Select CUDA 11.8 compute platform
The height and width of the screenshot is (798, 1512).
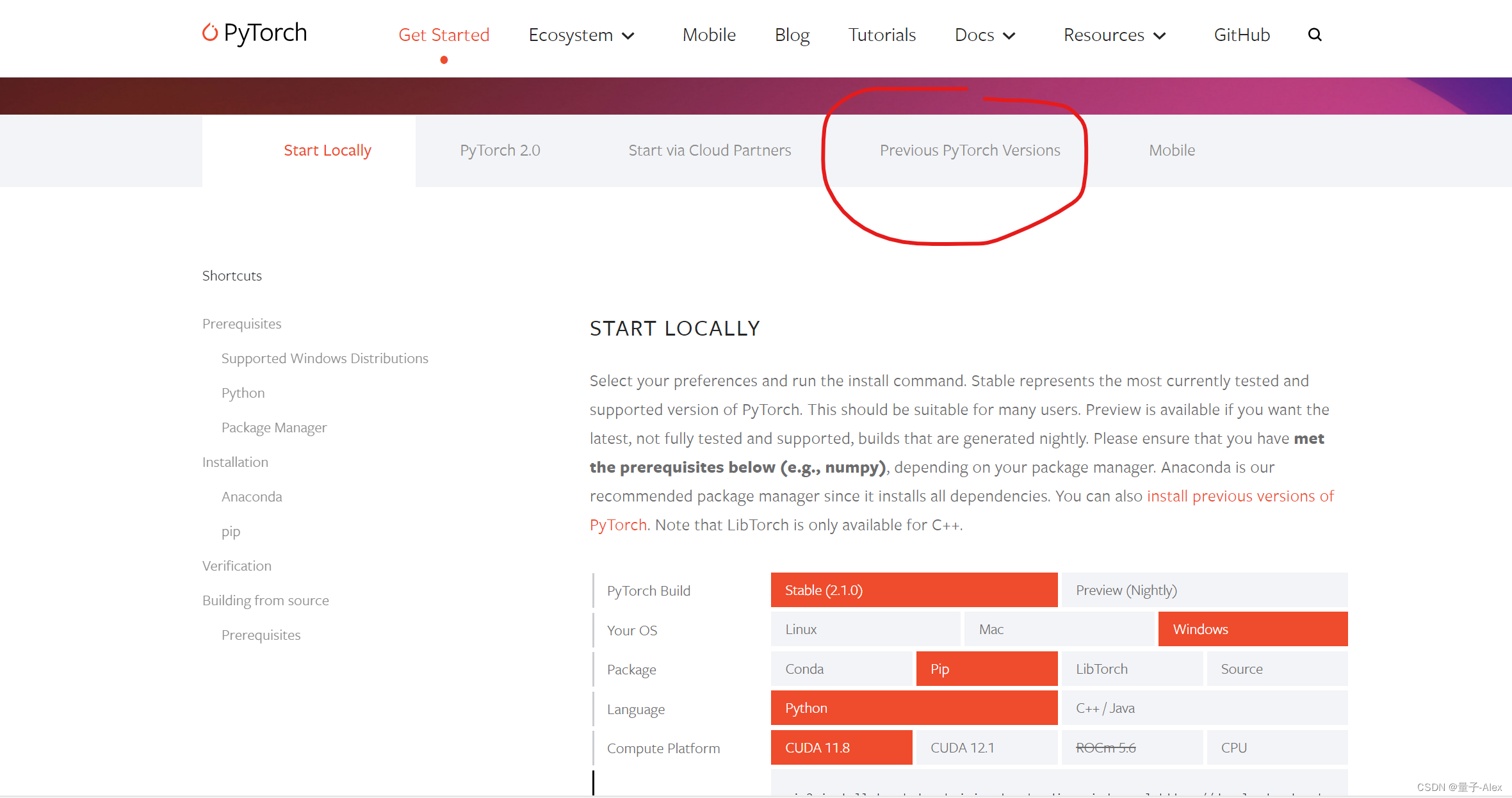pyautogui.click(x=841, y=747)
